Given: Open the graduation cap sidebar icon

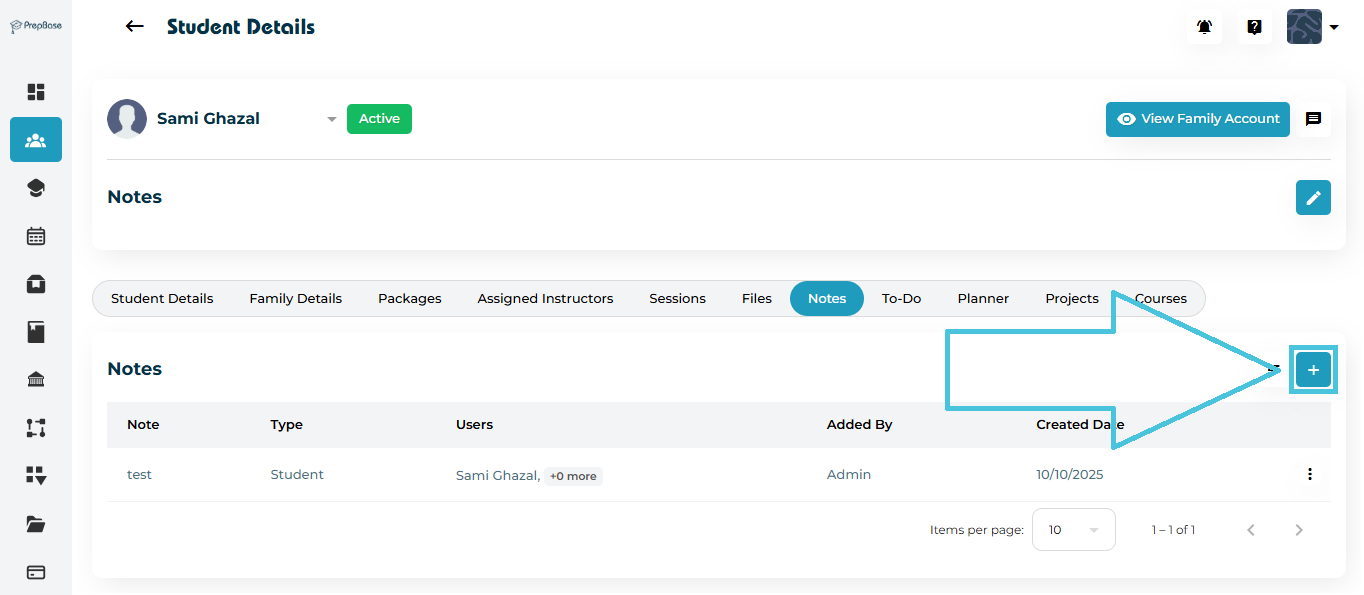Looking at the screenshot, I should coord(36,188).
